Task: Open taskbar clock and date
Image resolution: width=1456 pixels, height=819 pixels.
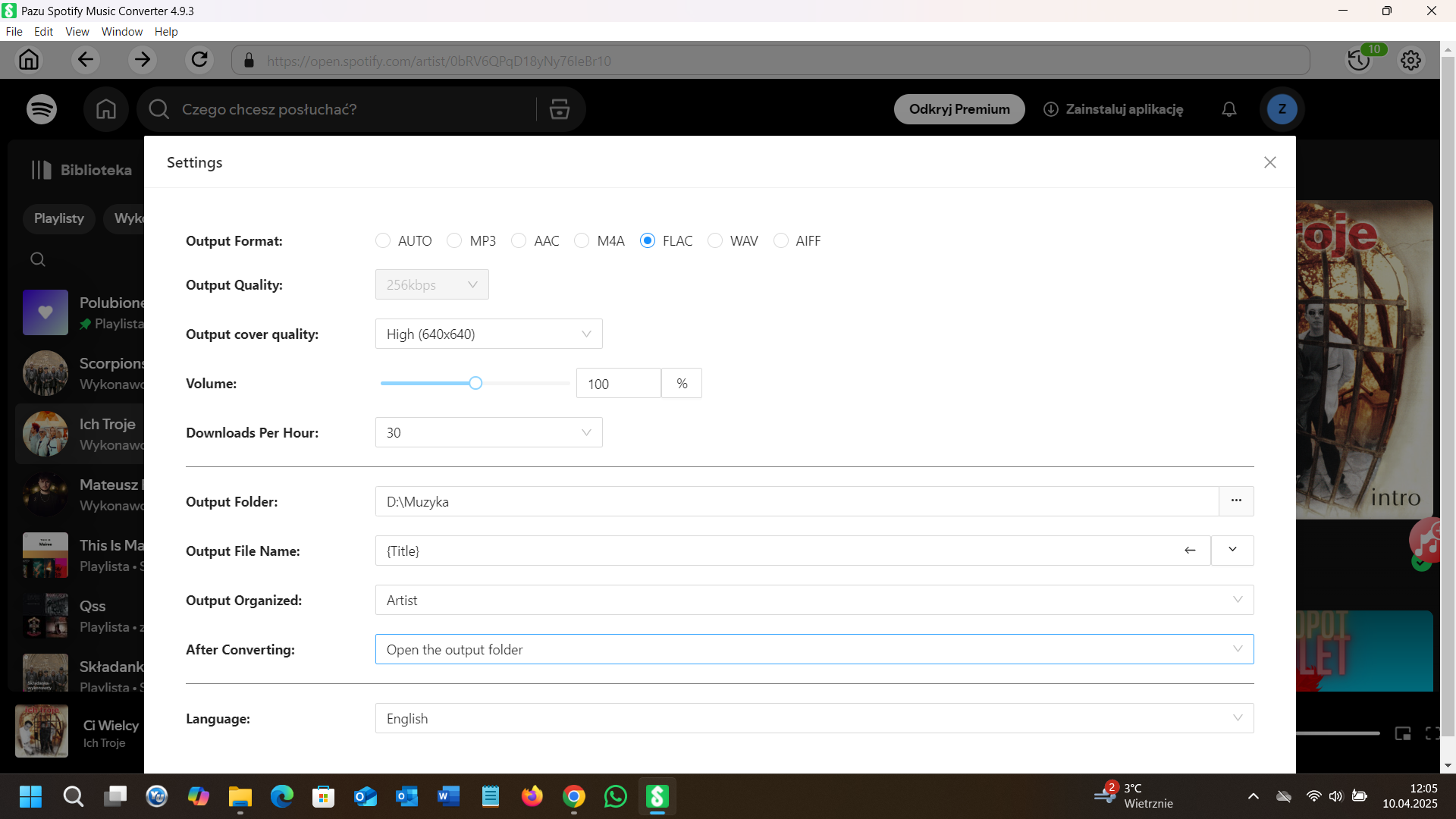Action: click(x=1410, y=796)
